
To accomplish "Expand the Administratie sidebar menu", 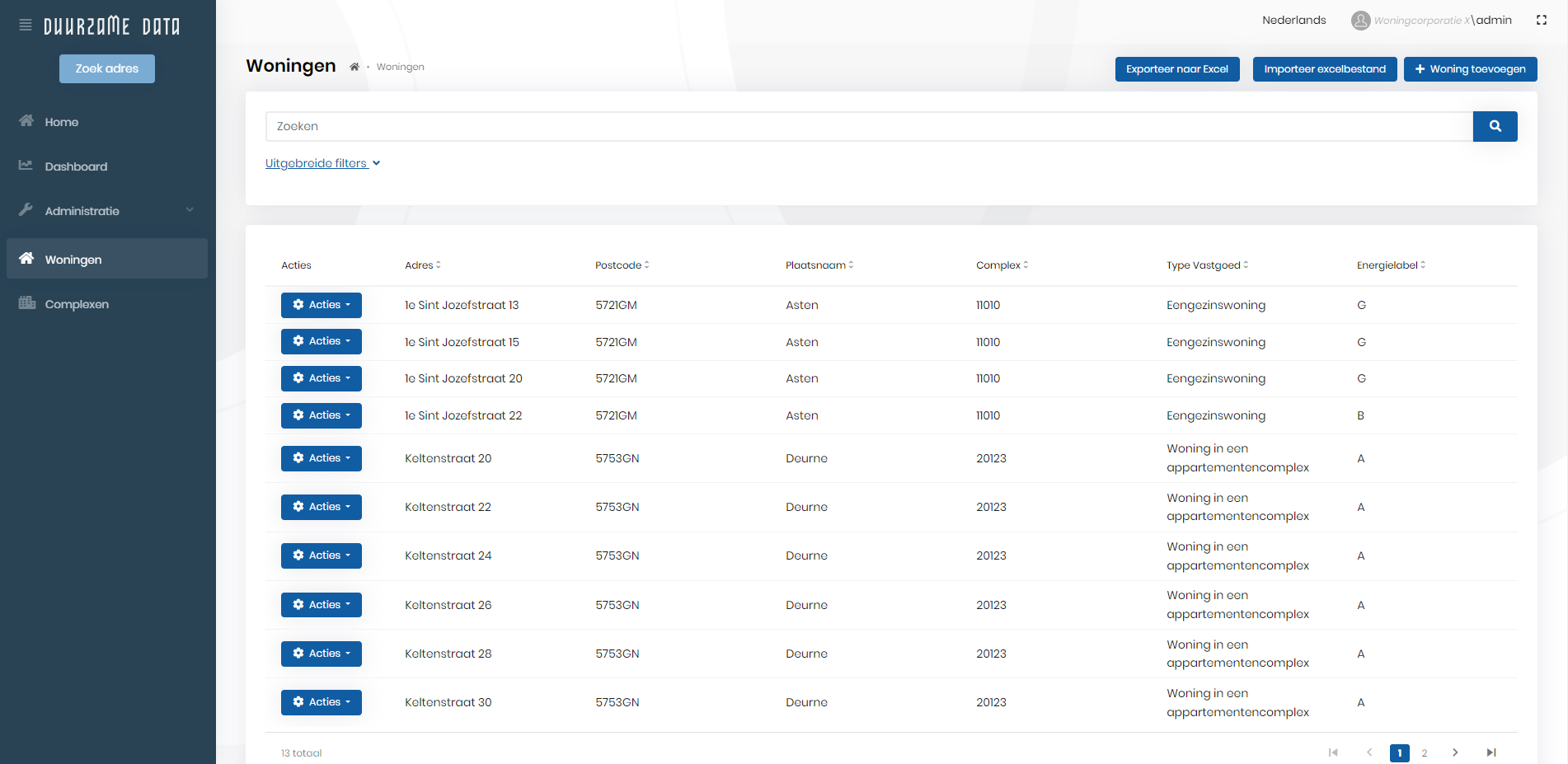I will 107,211.
